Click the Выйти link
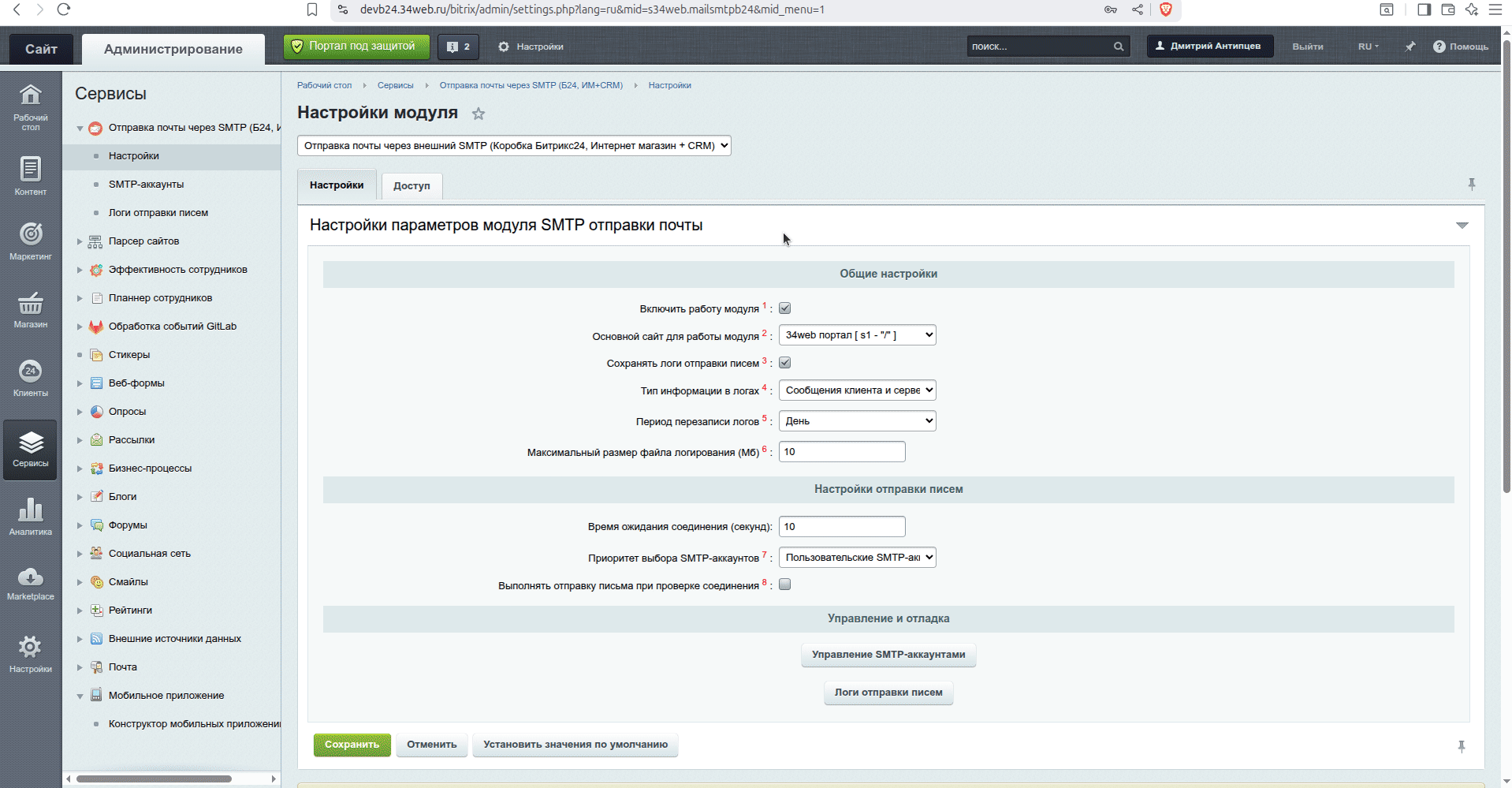 [x=1307, y=47]
